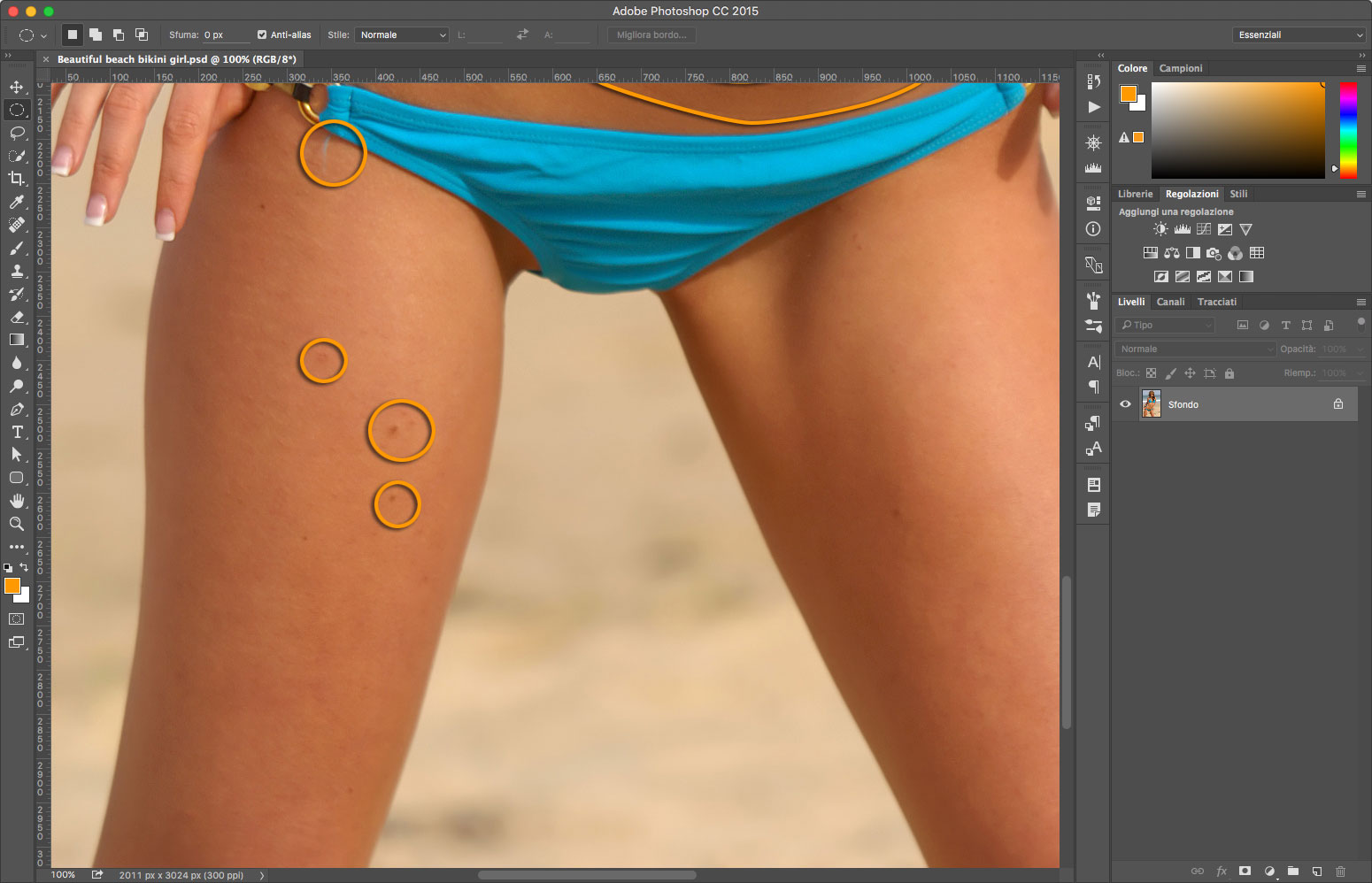Image resolution: width=1372 pixels, height=883 pixels.
Task: Select the Spot Healing Brush tool
Action: point(17,225)
